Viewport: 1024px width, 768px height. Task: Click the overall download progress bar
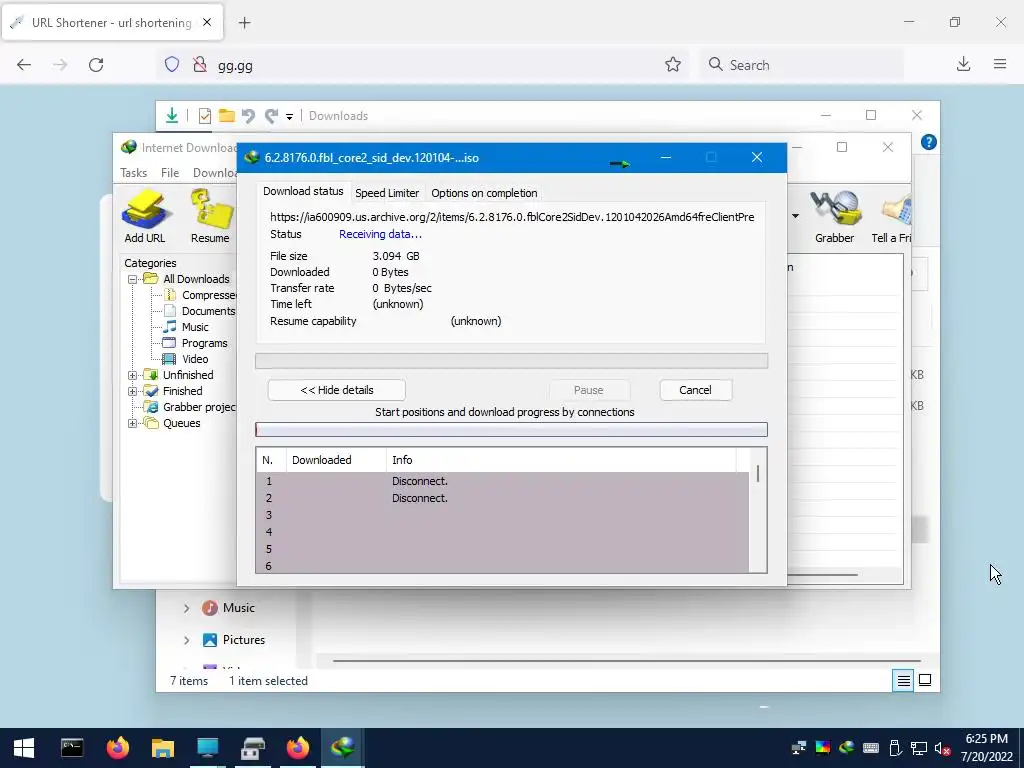pos(511,361)
